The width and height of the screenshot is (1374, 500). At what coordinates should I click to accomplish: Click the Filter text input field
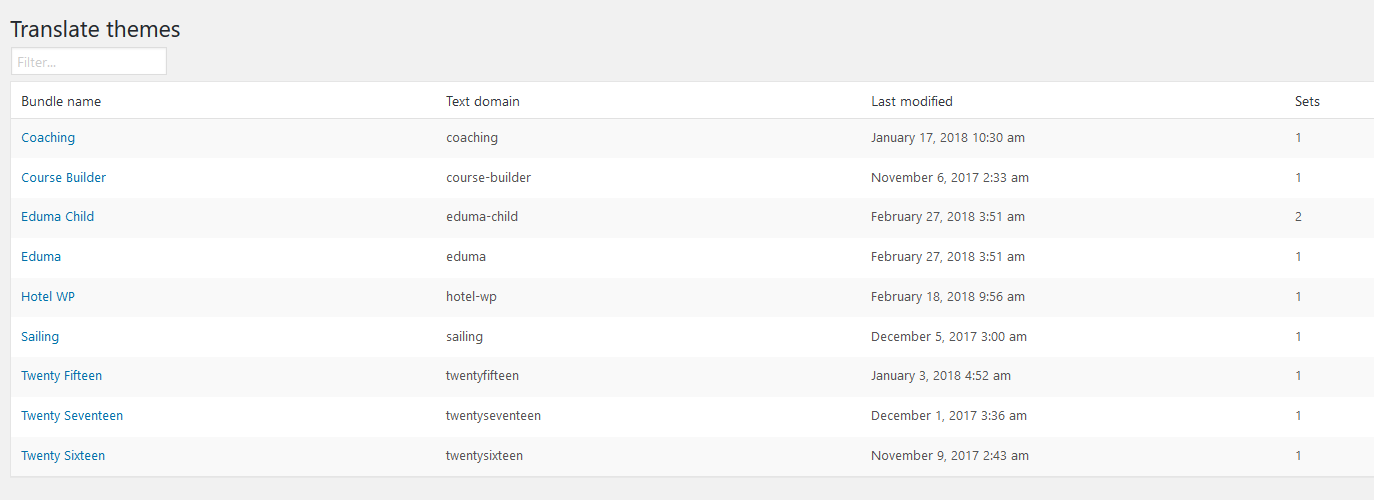(88, 62)
